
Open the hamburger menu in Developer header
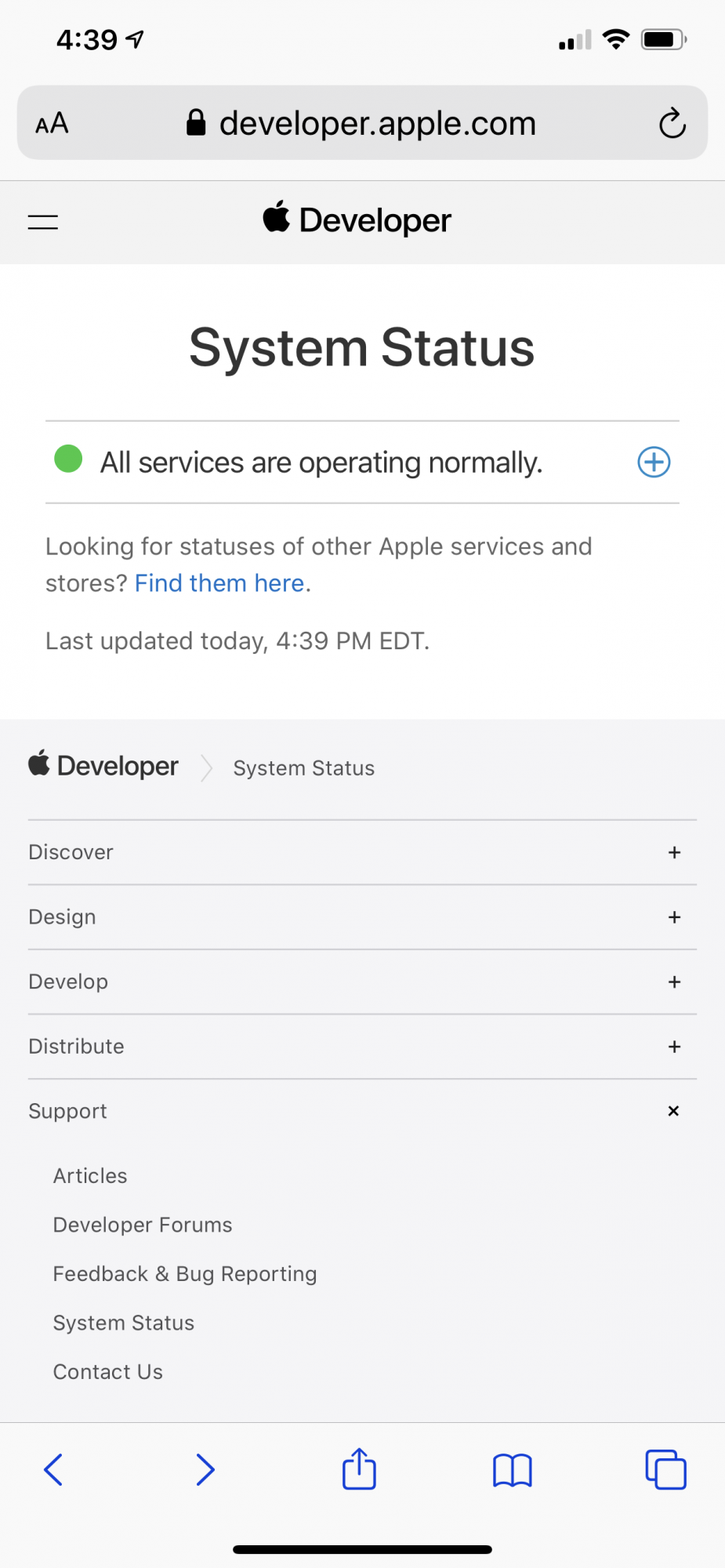coord(43,222)
